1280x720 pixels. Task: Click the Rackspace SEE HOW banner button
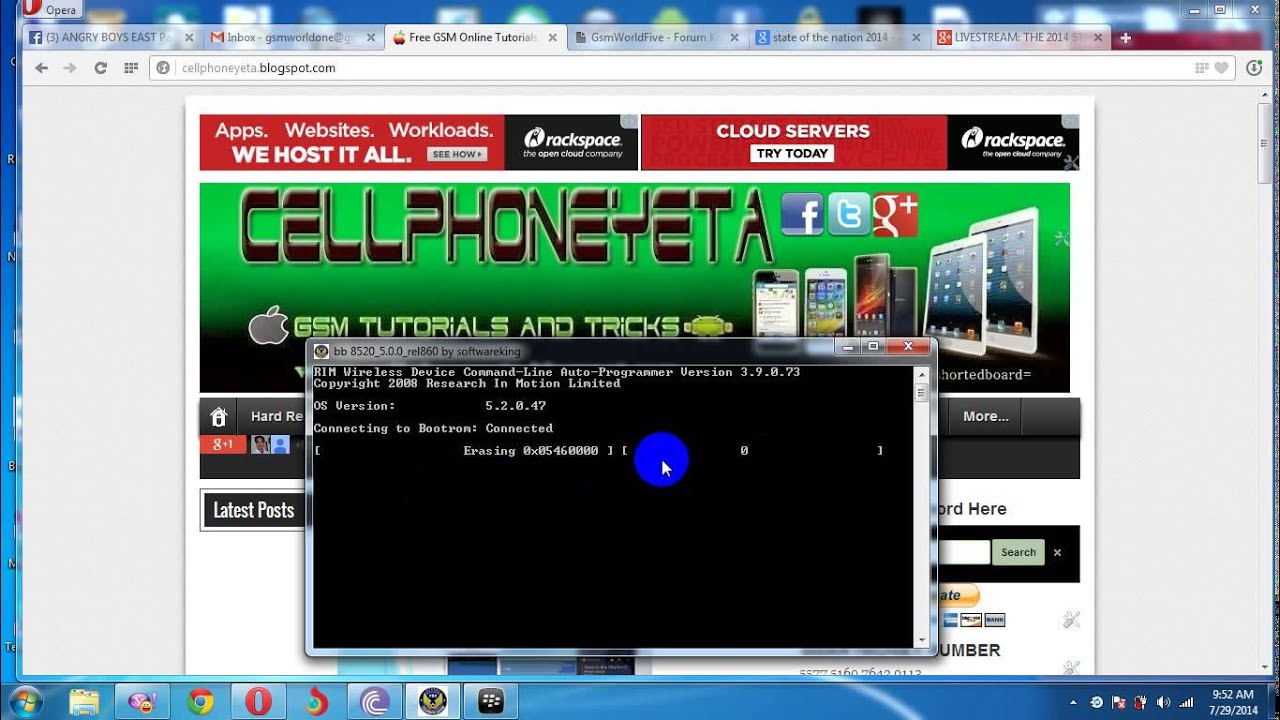(x=456, y=154)
